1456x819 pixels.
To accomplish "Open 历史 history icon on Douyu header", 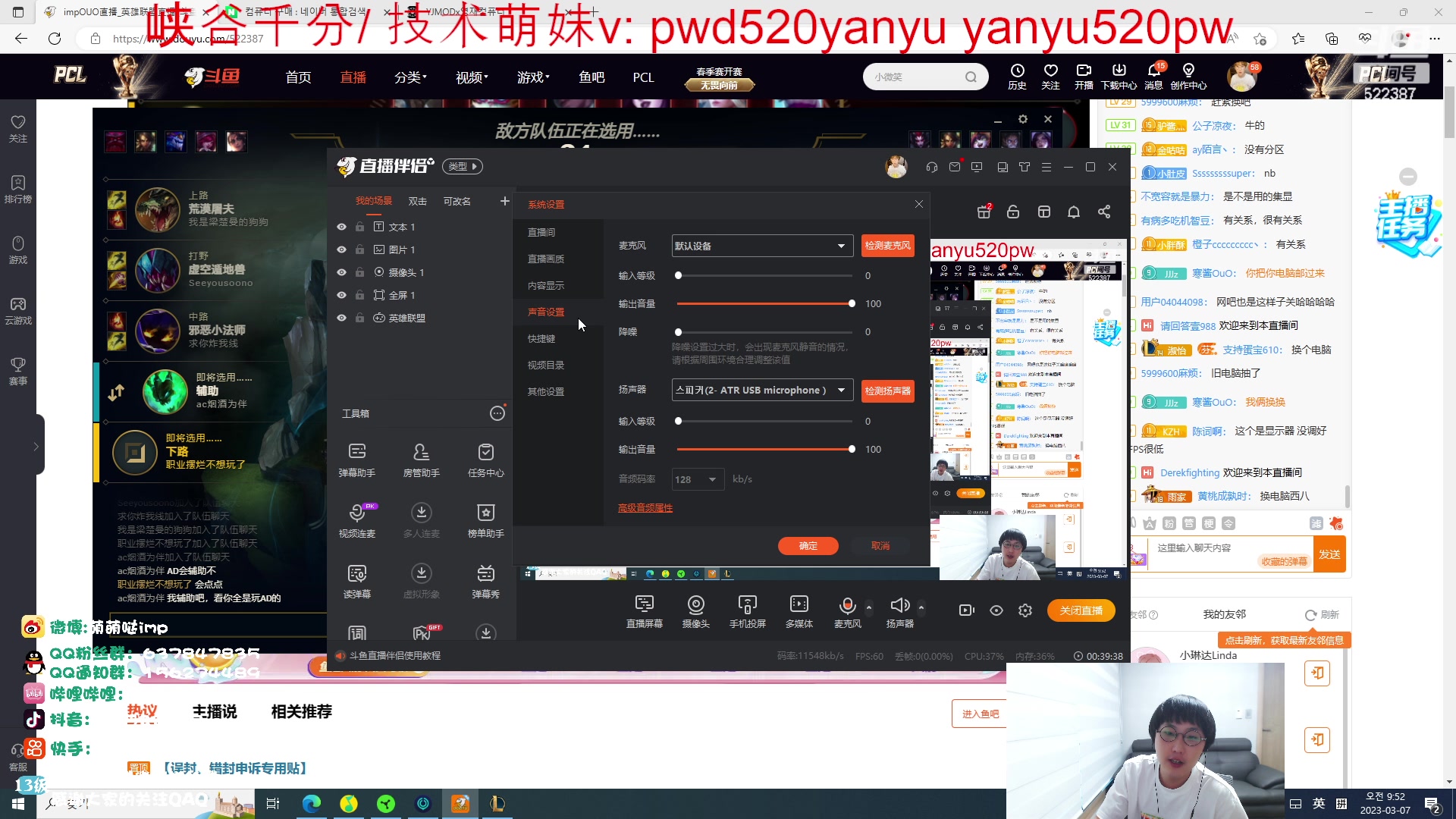I will click(x=1017, y=77).
